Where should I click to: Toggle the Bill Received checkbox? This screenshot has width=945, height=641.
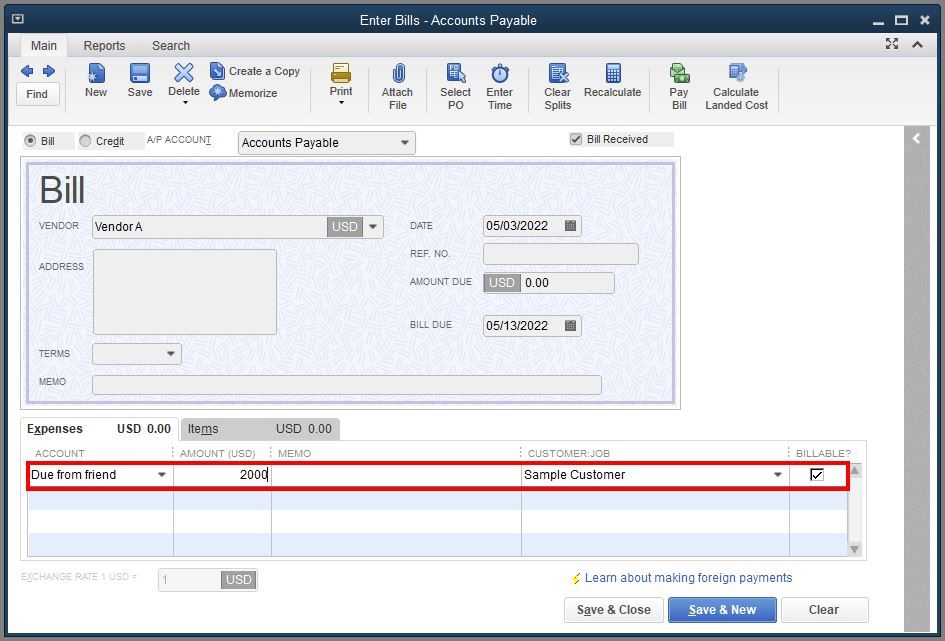[576, 139]
